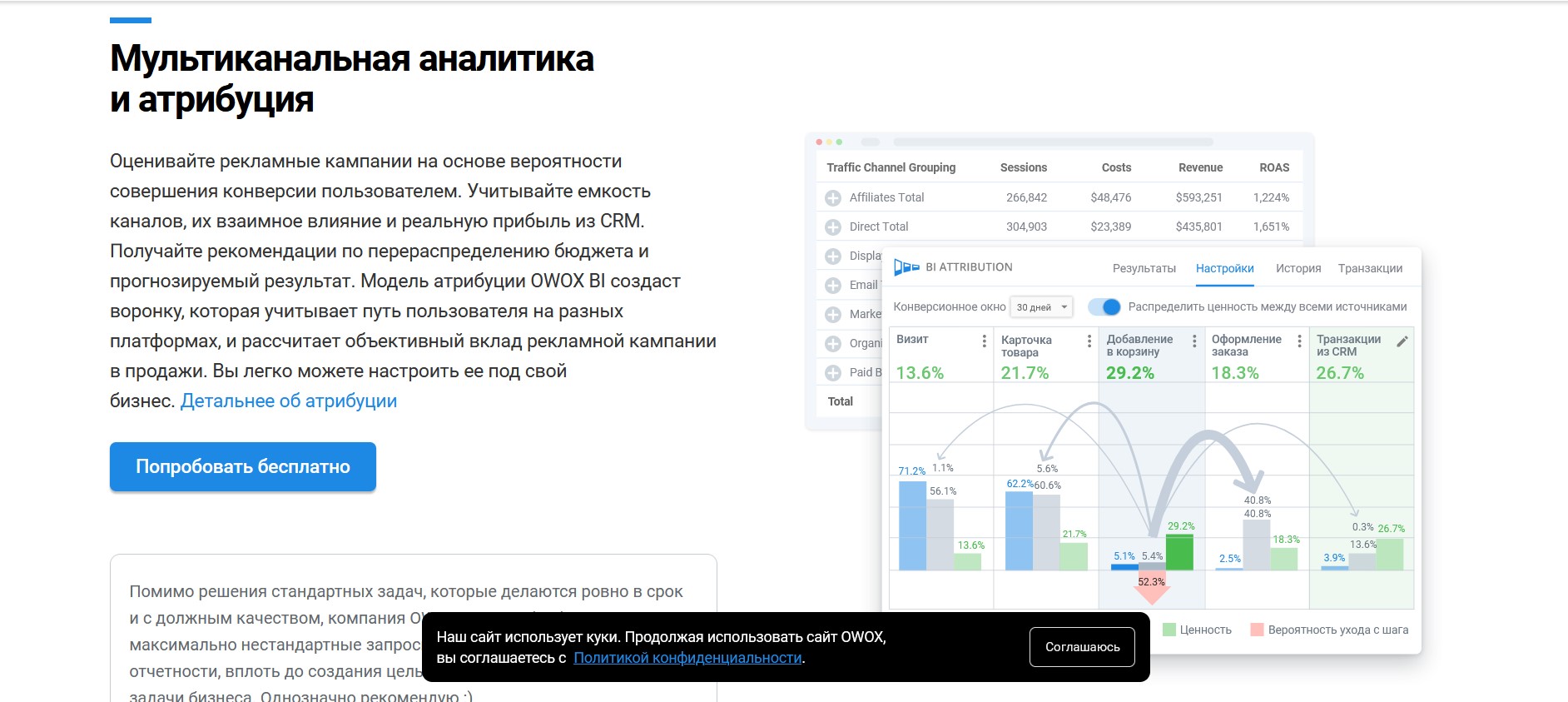Click the plus icon beside Email row

[832, 286]
